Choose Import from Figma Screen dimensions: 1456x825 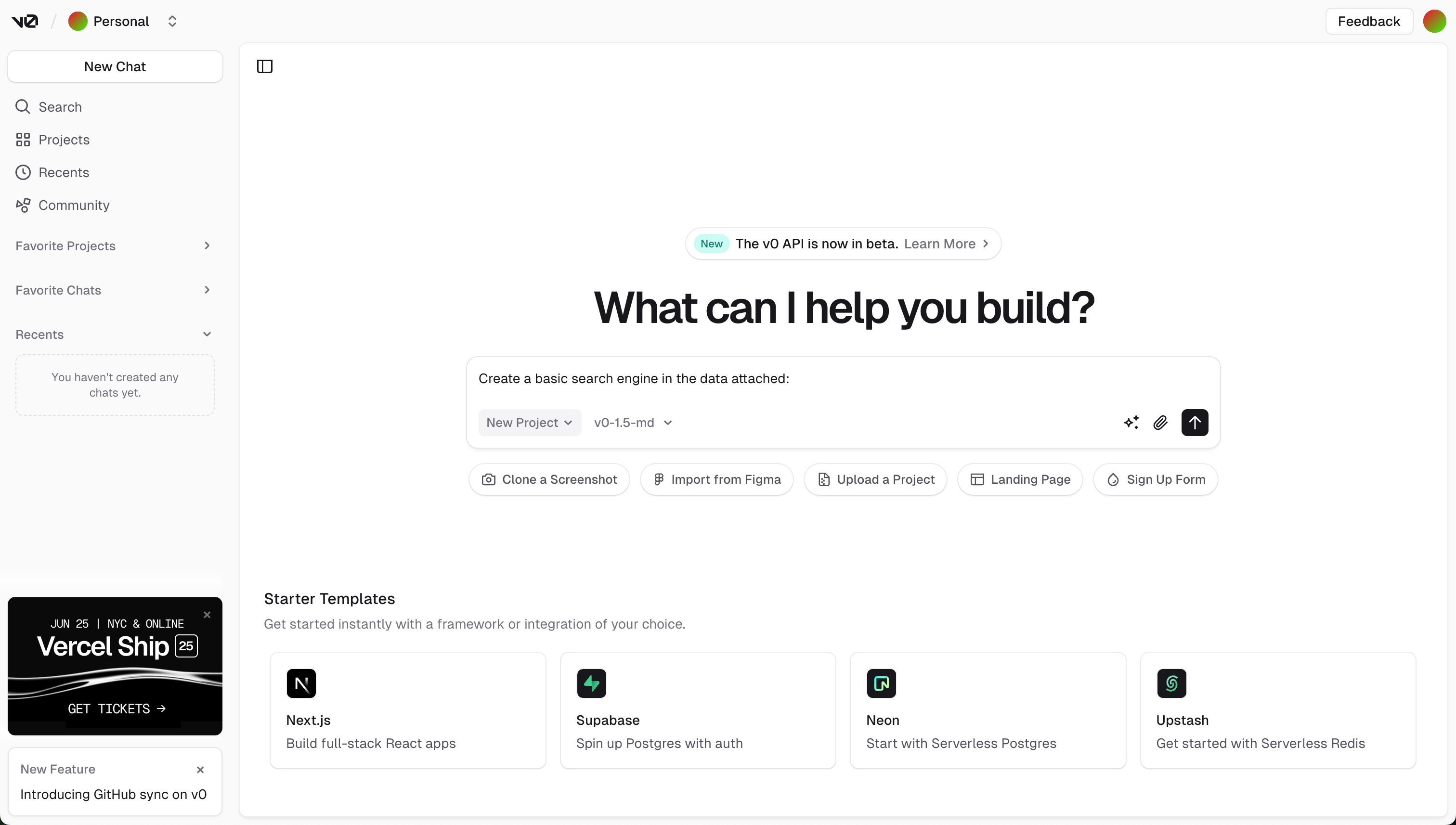[717, 479]
